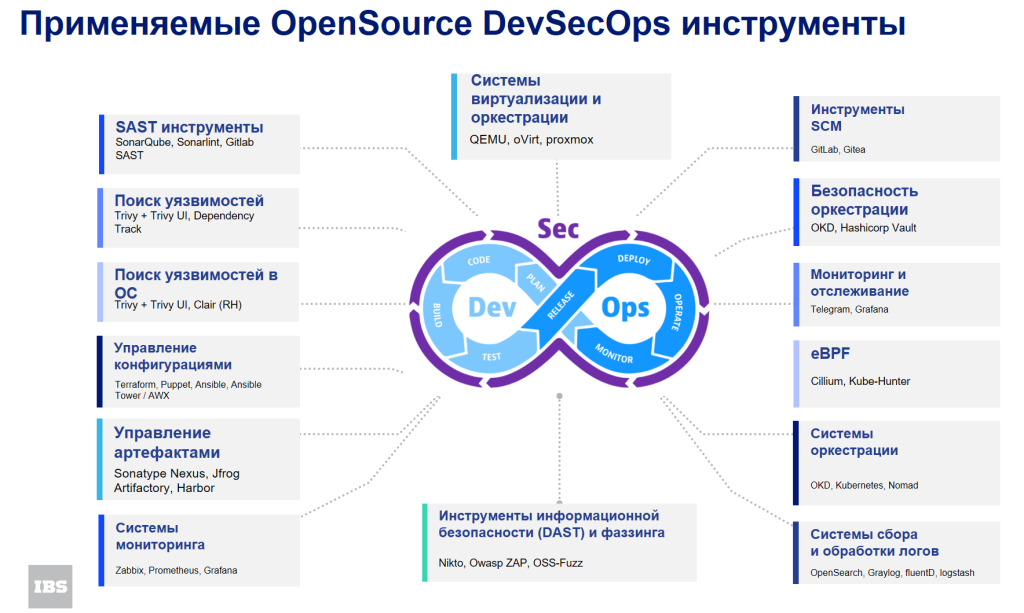Click the 'Trivy + Trivy UI, Clair (RH)' text
The height and width of the screenshot is (613, 1024).
[178, 305]
